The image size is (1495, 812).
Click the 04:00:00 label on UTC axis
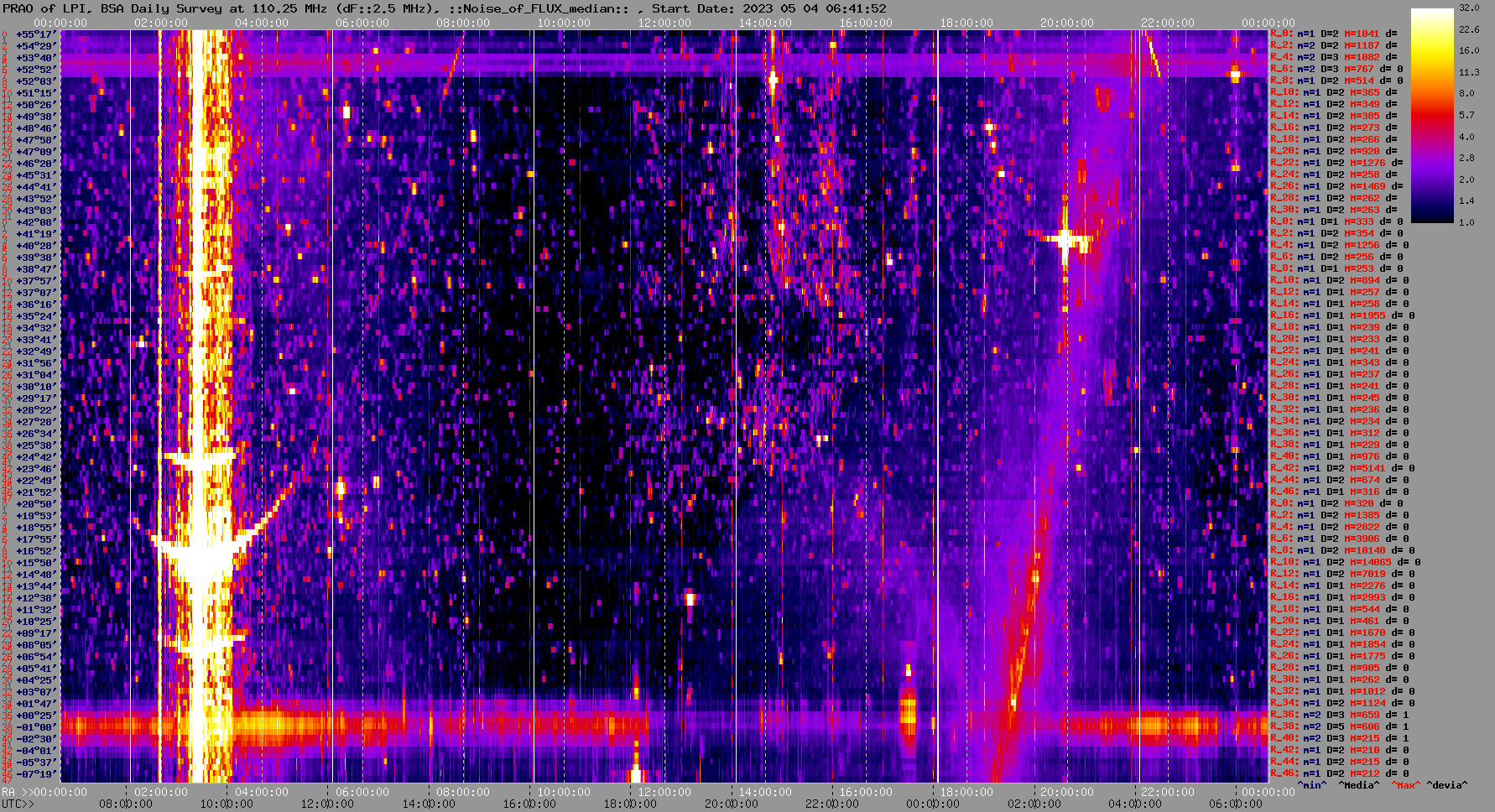1134,804
